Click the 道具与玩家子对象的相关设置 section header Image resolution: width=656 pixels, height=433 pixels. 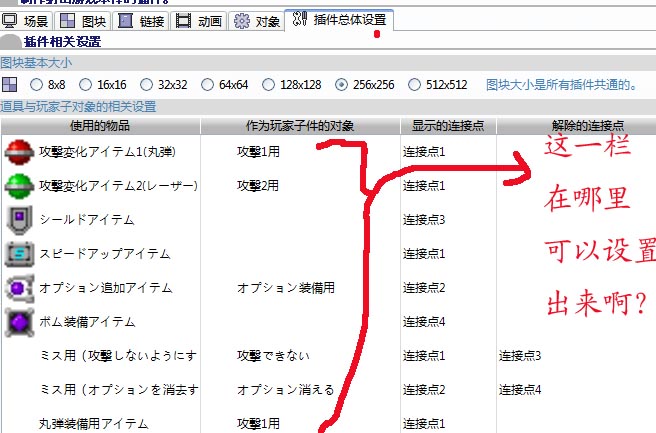(x=78, y=107)
